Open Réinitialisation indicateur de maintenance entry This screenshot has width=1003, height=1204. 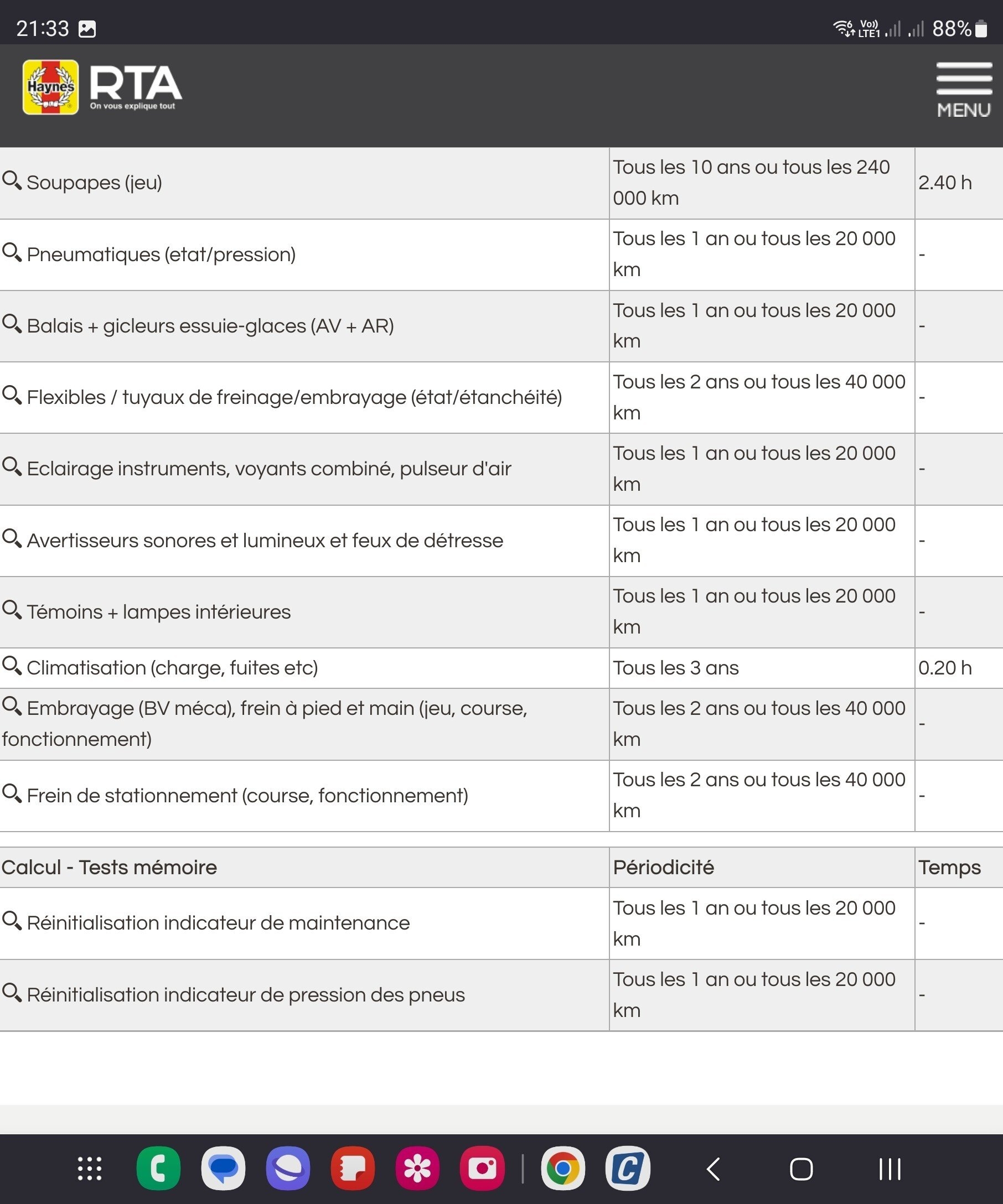pyautogui.click(x=219, y=923)
